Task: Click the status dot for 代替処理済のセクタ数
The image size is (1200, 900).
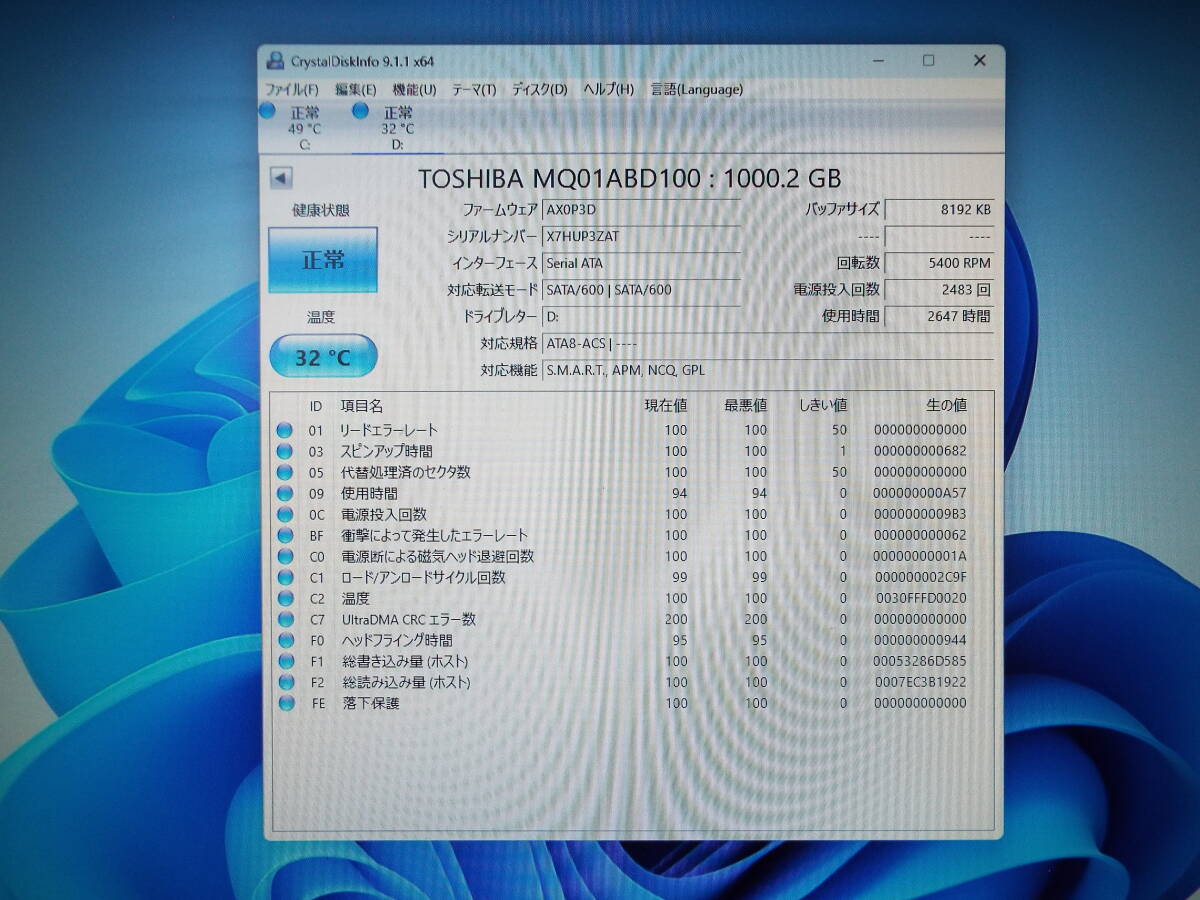Action: [285, 472]
